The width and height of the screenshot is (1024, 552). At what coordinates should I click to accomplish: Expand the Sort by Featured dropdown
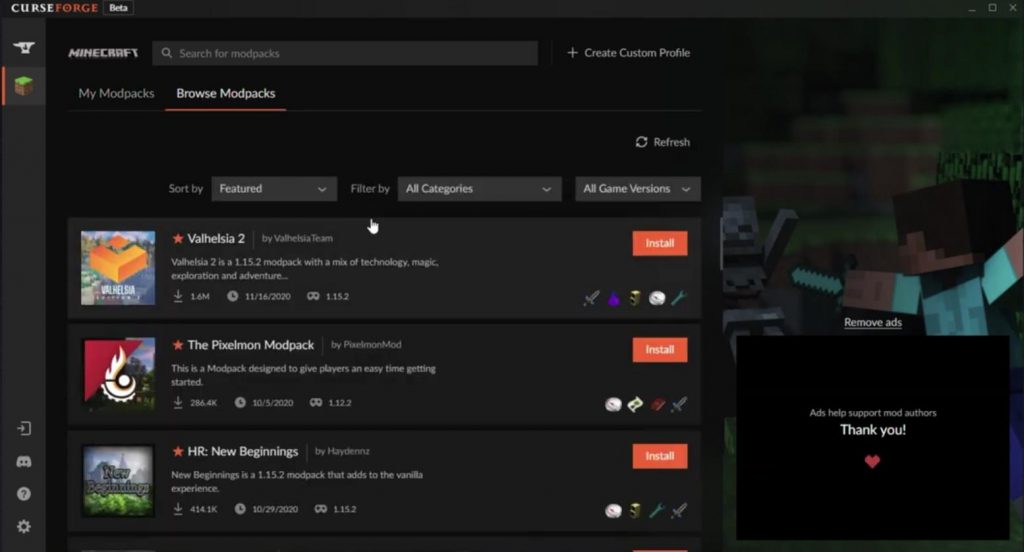[274, 189]
